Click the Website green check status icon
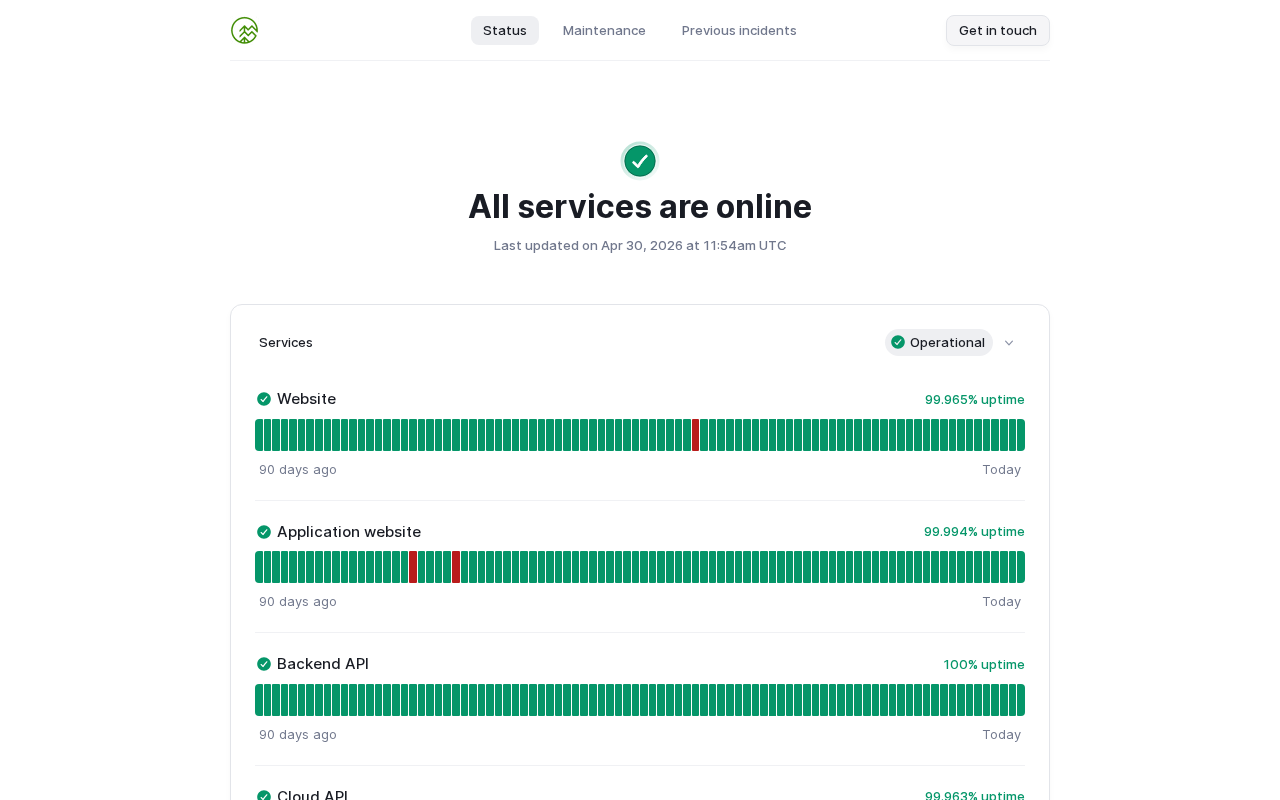The width and height of the screenshot is (1280, 800). (264, 399)
